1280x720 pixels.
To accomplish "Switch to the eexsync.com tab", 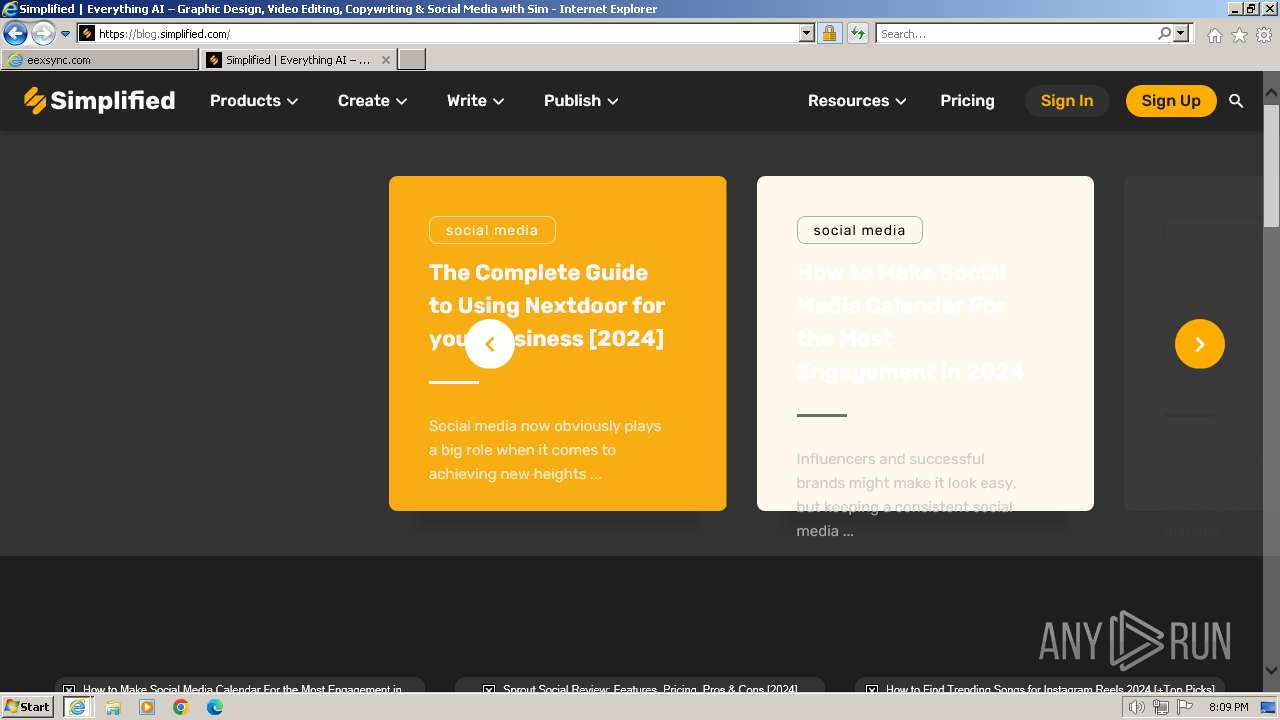I will 100,60.
